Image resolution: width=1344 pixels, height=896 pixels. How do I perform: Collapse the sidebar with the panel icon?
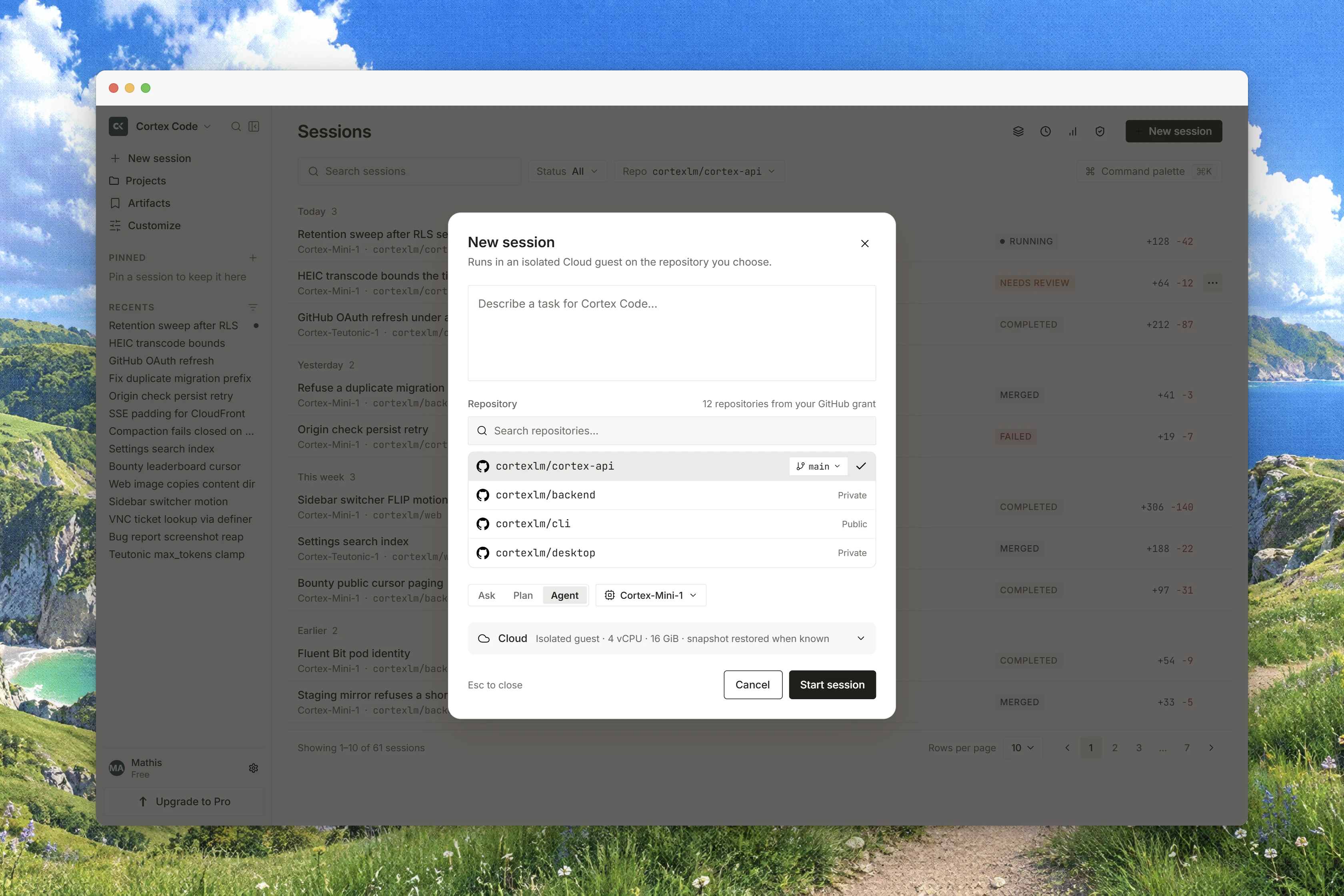click(x=254, y=126)
